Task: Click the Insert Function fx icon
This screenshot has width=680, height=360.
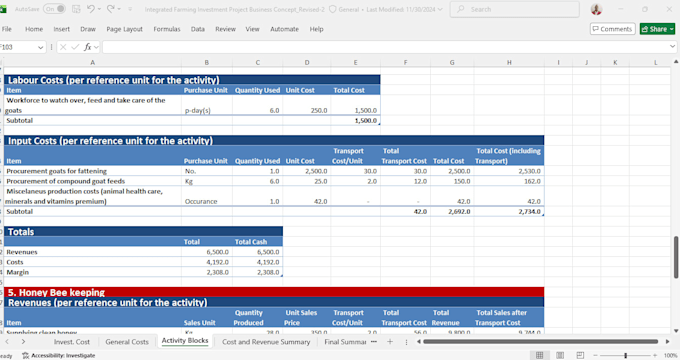Action: [x=88, y=47]
